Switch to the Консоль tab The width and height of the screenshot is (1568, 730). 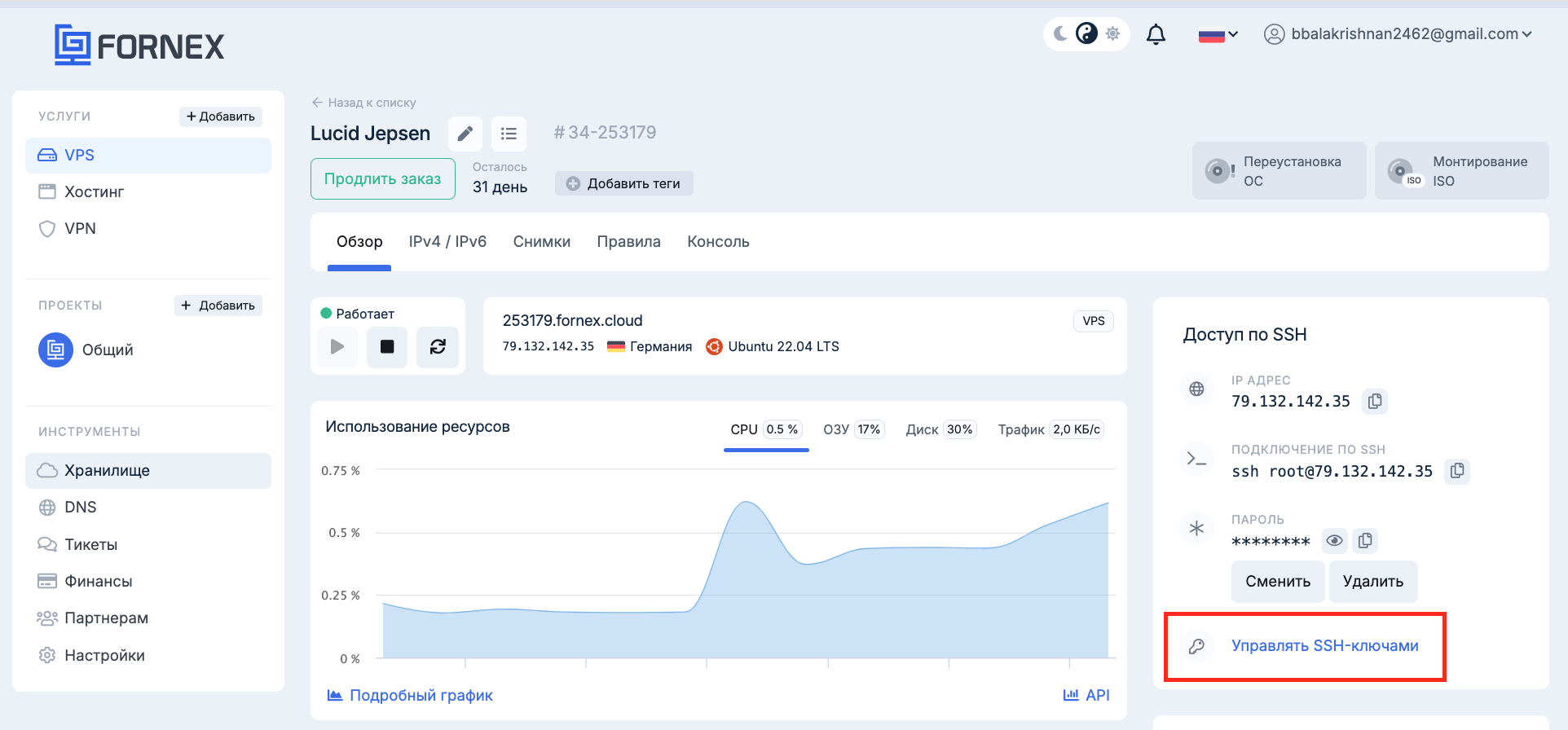tap(718, 242)
